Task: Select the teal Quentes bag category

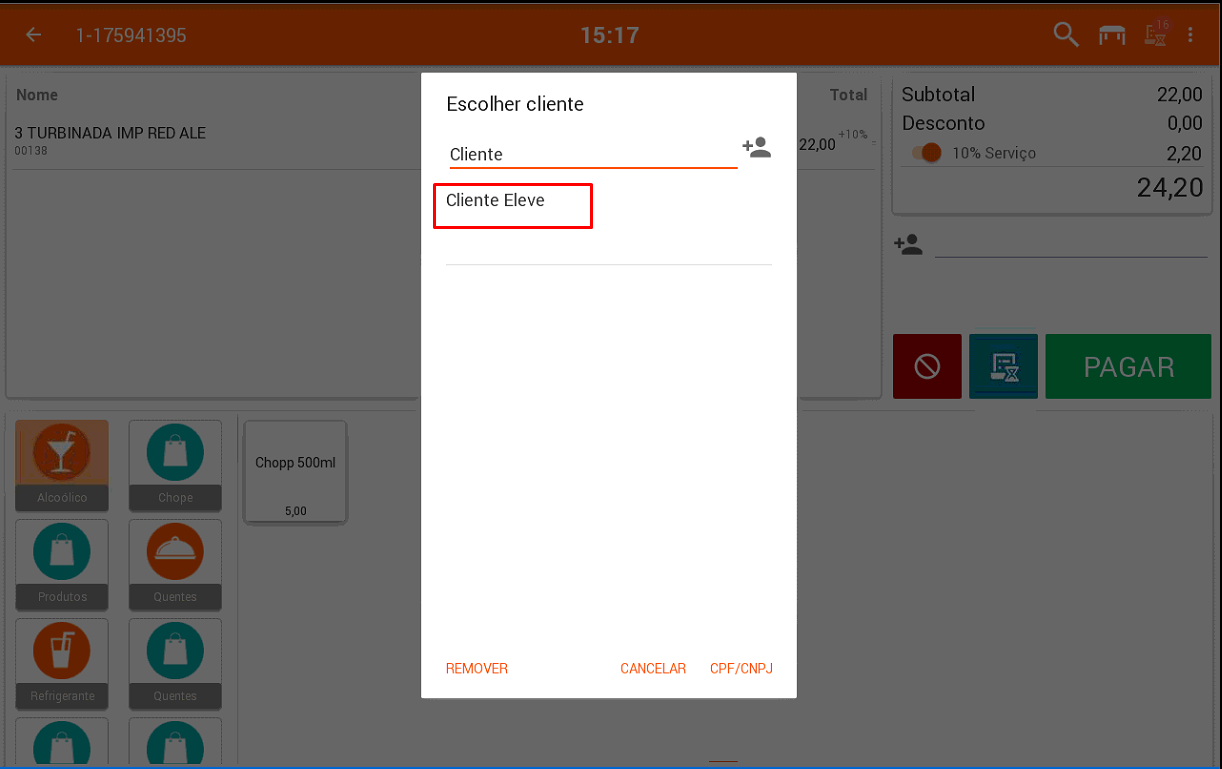Action: 175,662
